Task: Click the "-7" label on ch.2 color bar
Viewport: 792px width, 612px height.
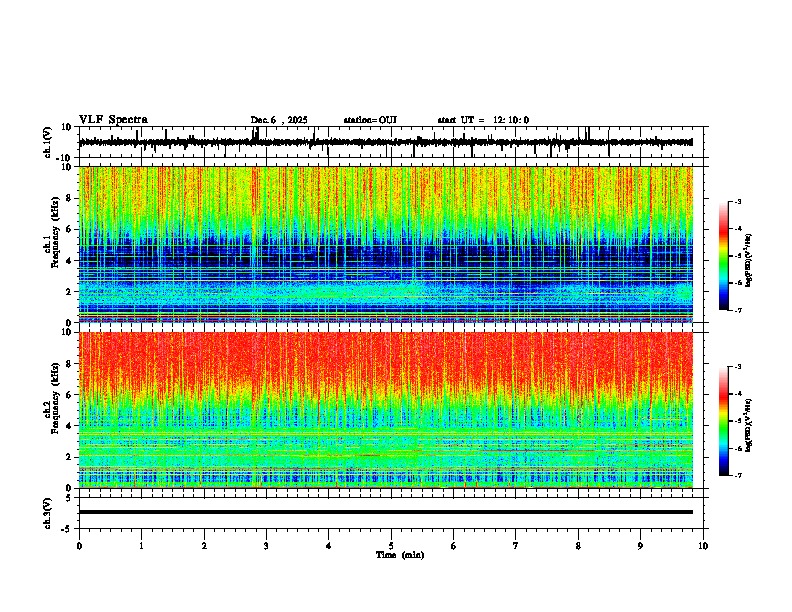Action: pos(737,475)
